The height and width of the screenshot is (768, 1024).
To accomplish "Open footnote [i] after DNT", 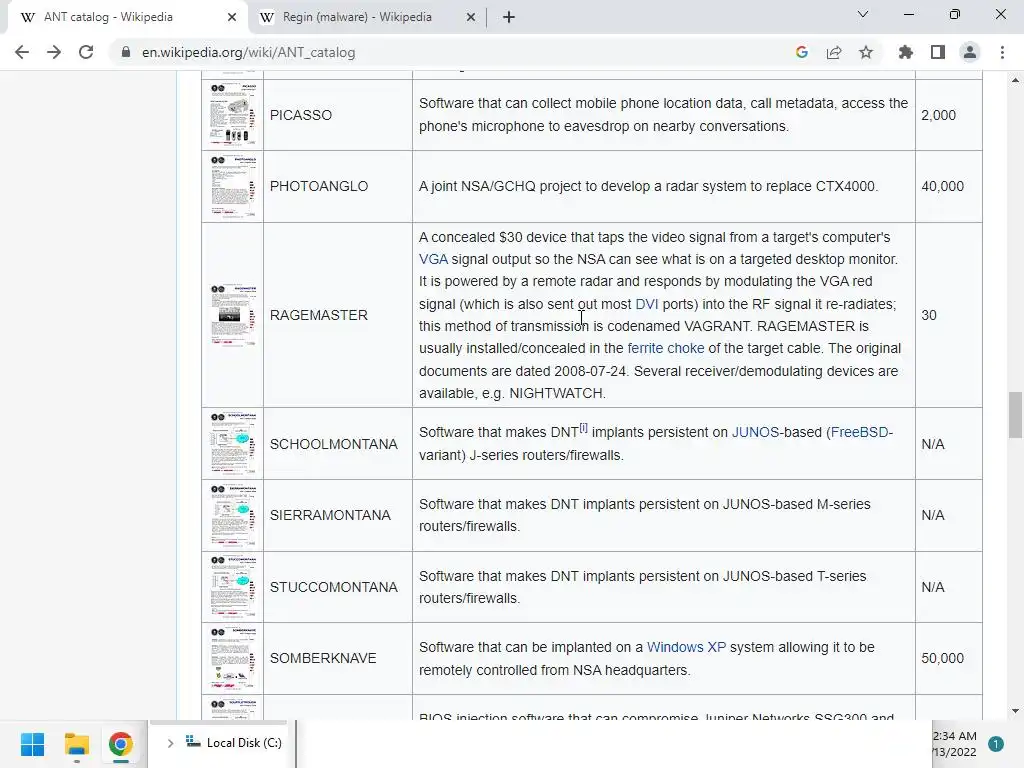I will pos(583,428).
